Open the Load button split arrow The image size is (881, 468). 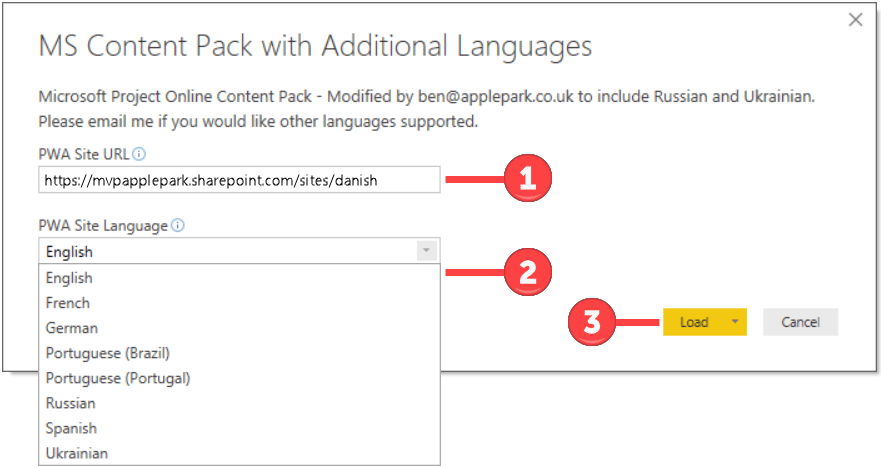(735, 322)
